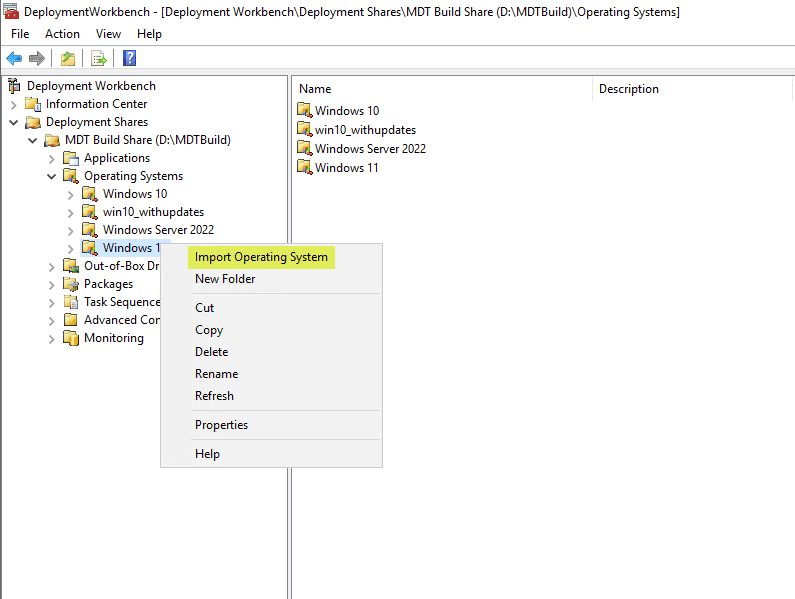Choose Help in the context menu
This screenshot has height=599, width=795.
click(x=271, y=454)
